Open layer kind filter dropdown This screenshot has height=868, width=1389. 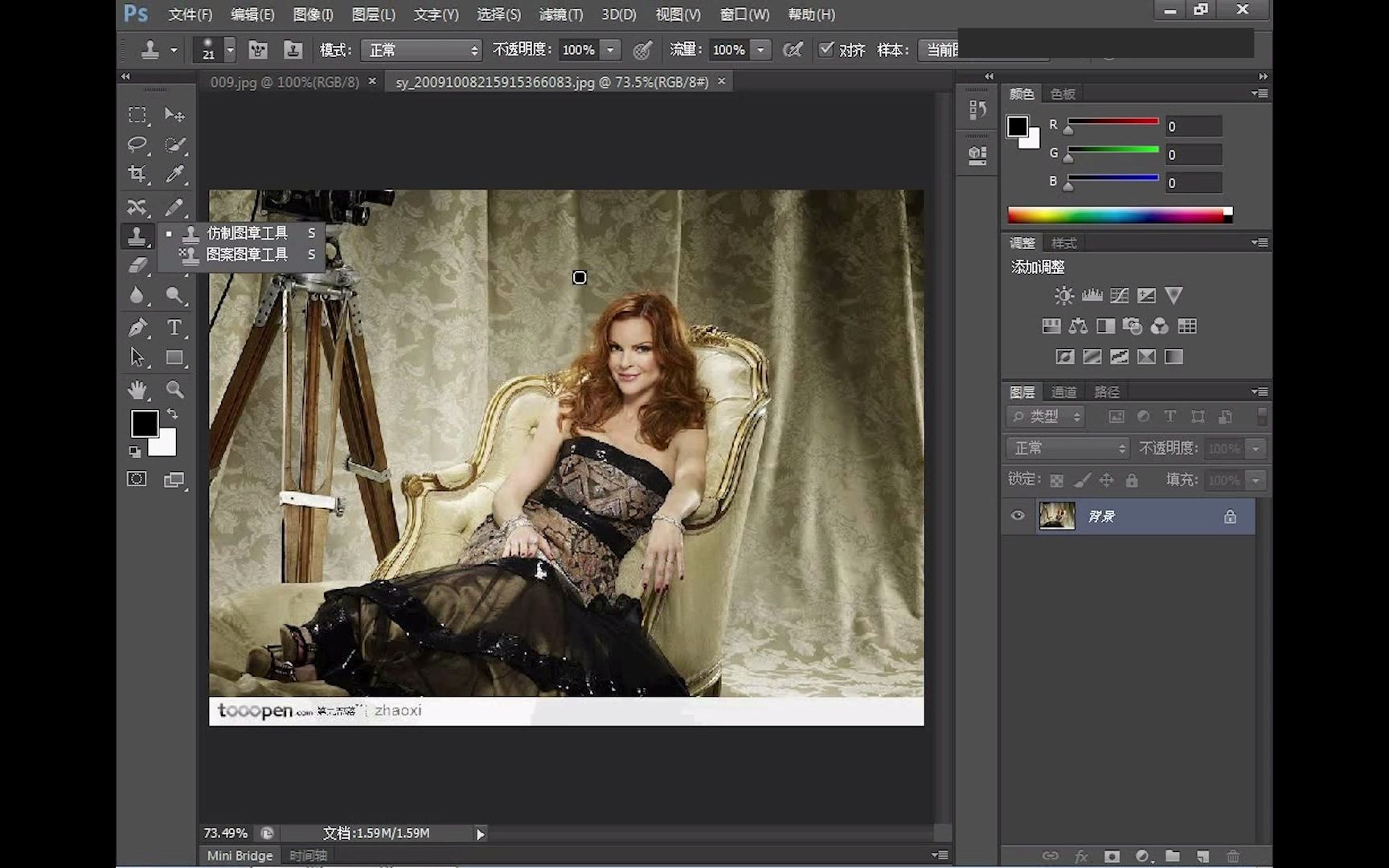pos(1046,416)
